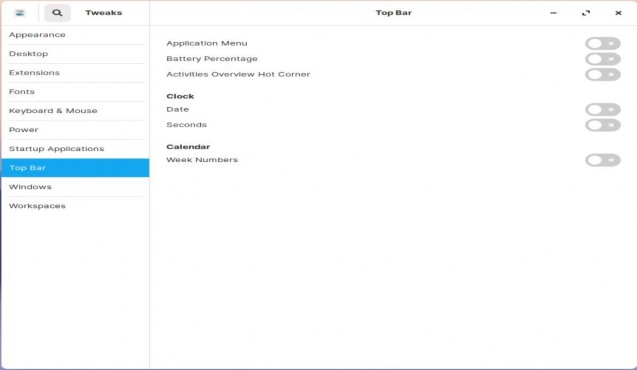Toggle Activities Overview Hot Corner
This screenshot has height=370, width=637.
602,74
